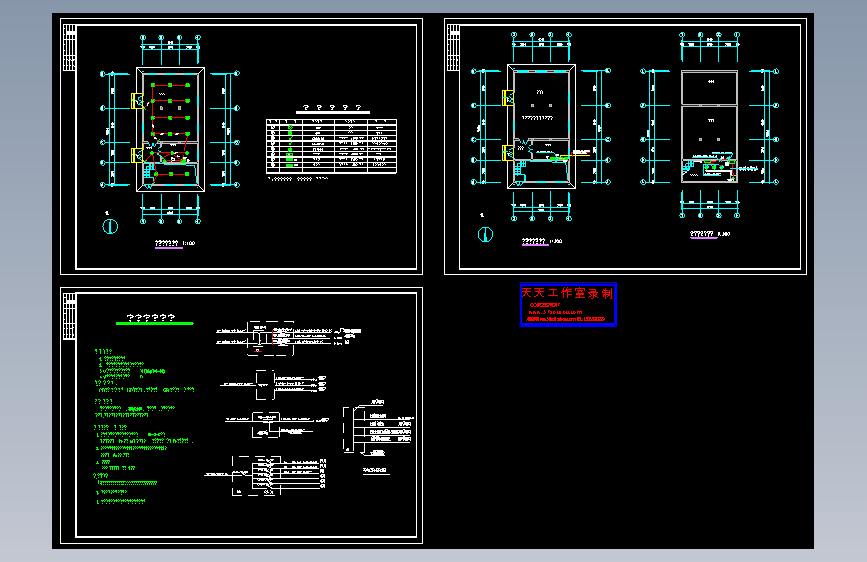Pick the lower yellow distribution box on the top-left floor plan

pos(137,155)
